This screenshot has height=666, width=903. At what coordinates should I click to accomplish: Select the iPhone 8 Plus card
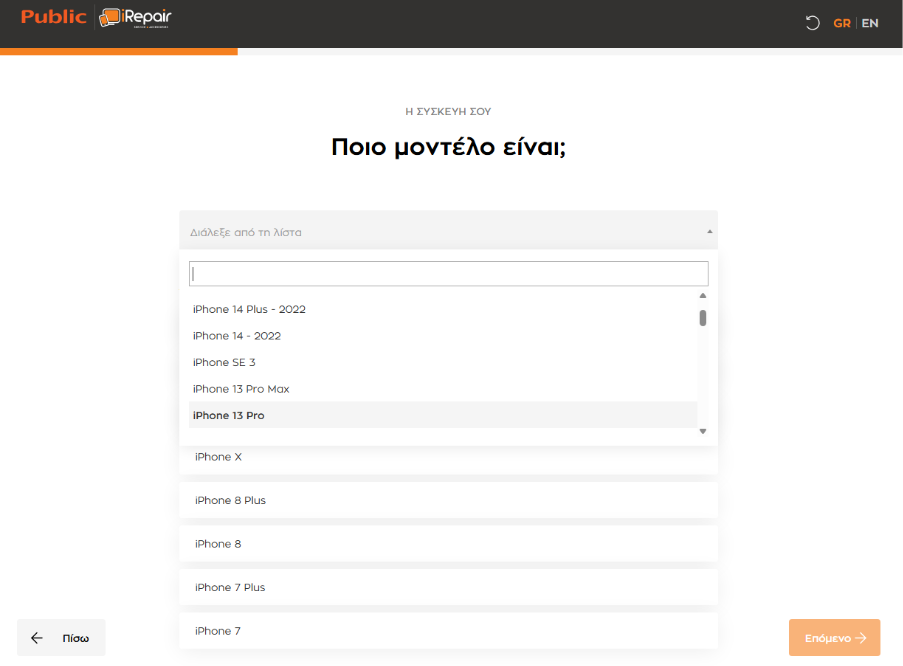point(448,500)
